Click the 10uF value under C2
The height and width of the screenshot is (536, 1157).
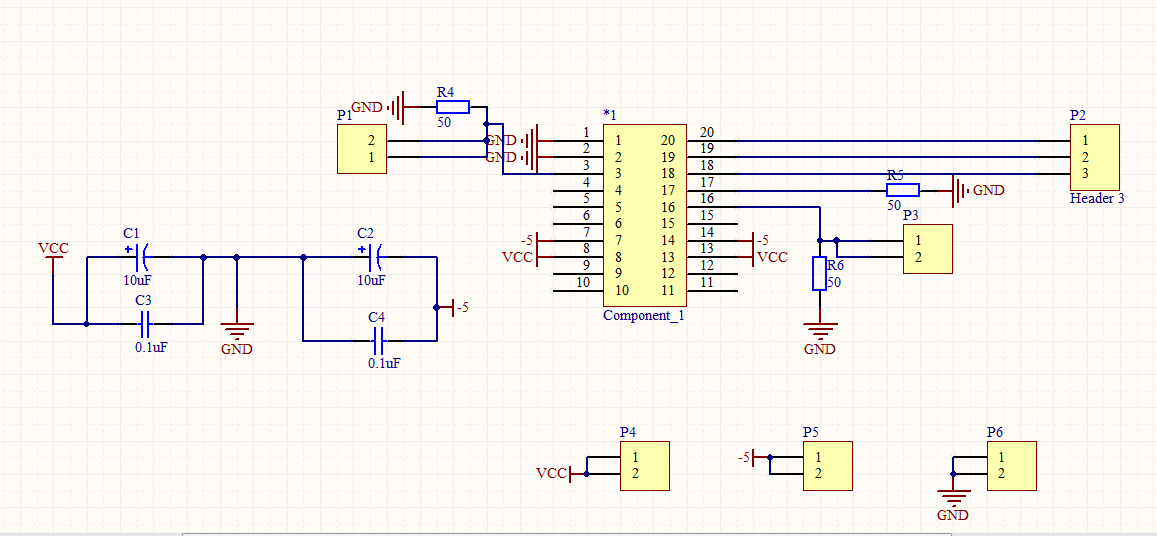[x=371, y=281]
